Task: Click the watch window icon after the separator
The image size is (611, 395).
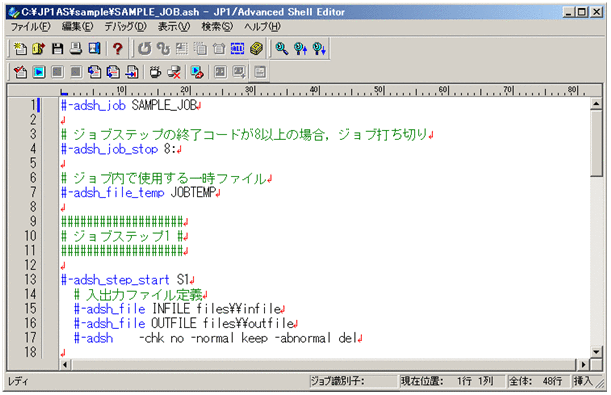Action: click(x=220, y=72)
